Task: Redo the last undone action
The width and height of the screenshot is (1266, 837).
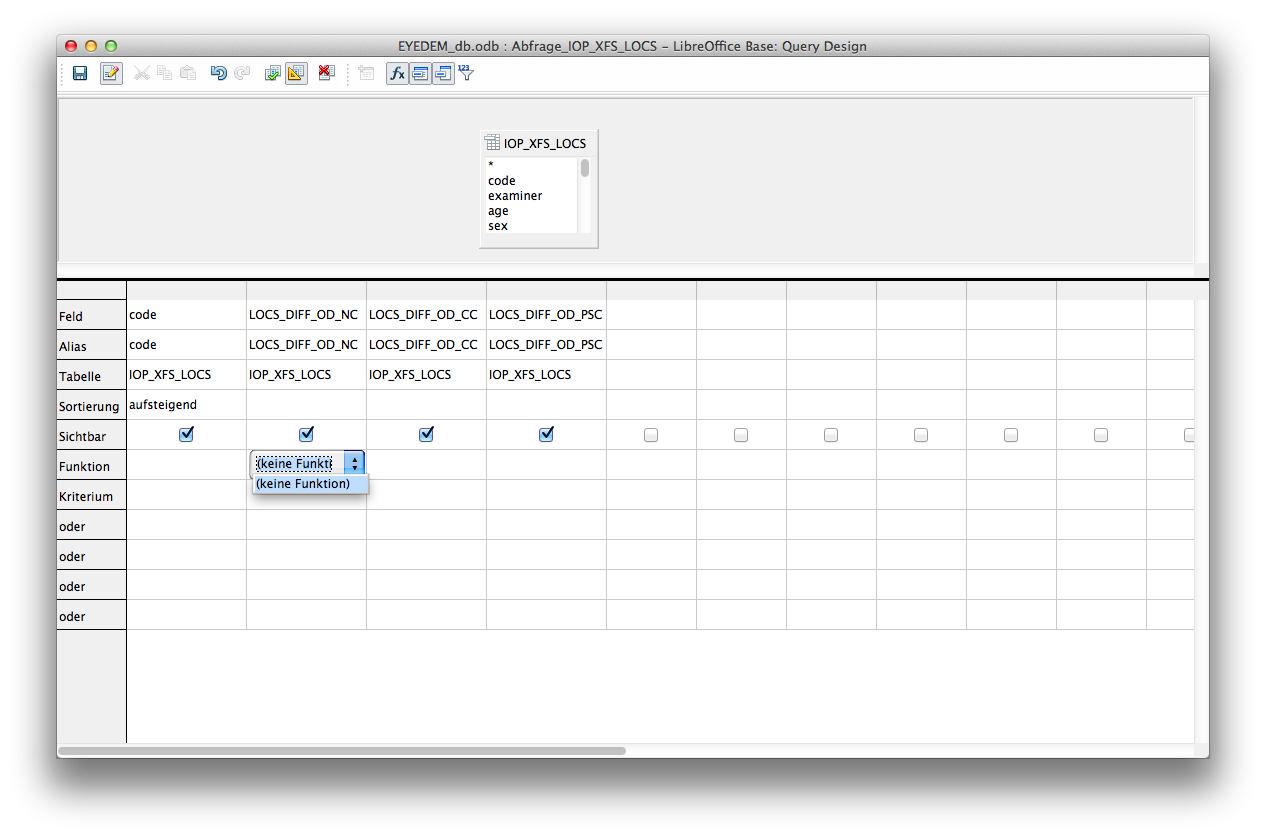Action: (242, 73)
